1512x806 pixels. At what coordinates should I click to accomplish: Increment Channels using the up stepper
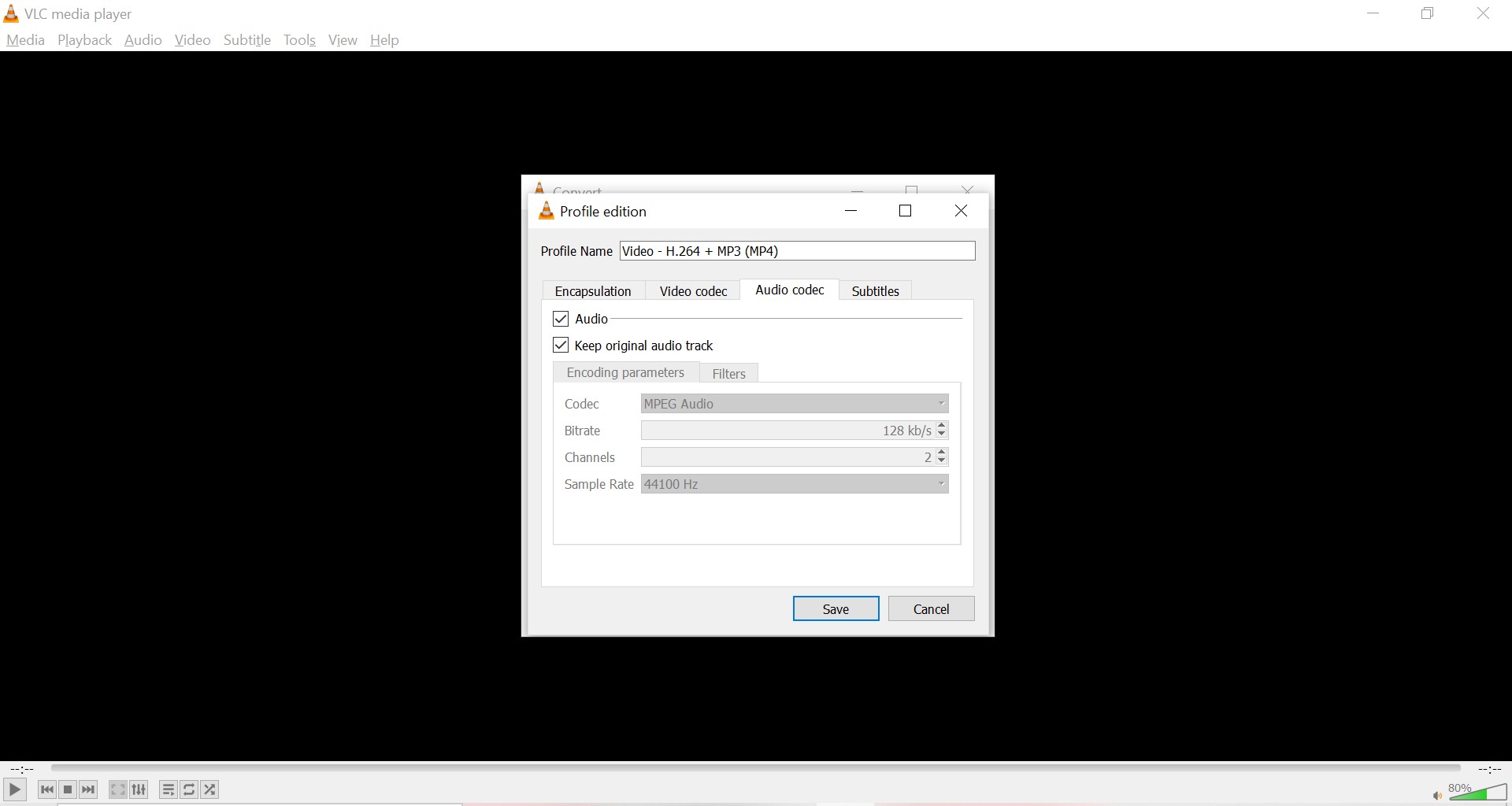(x=941, y=453)
